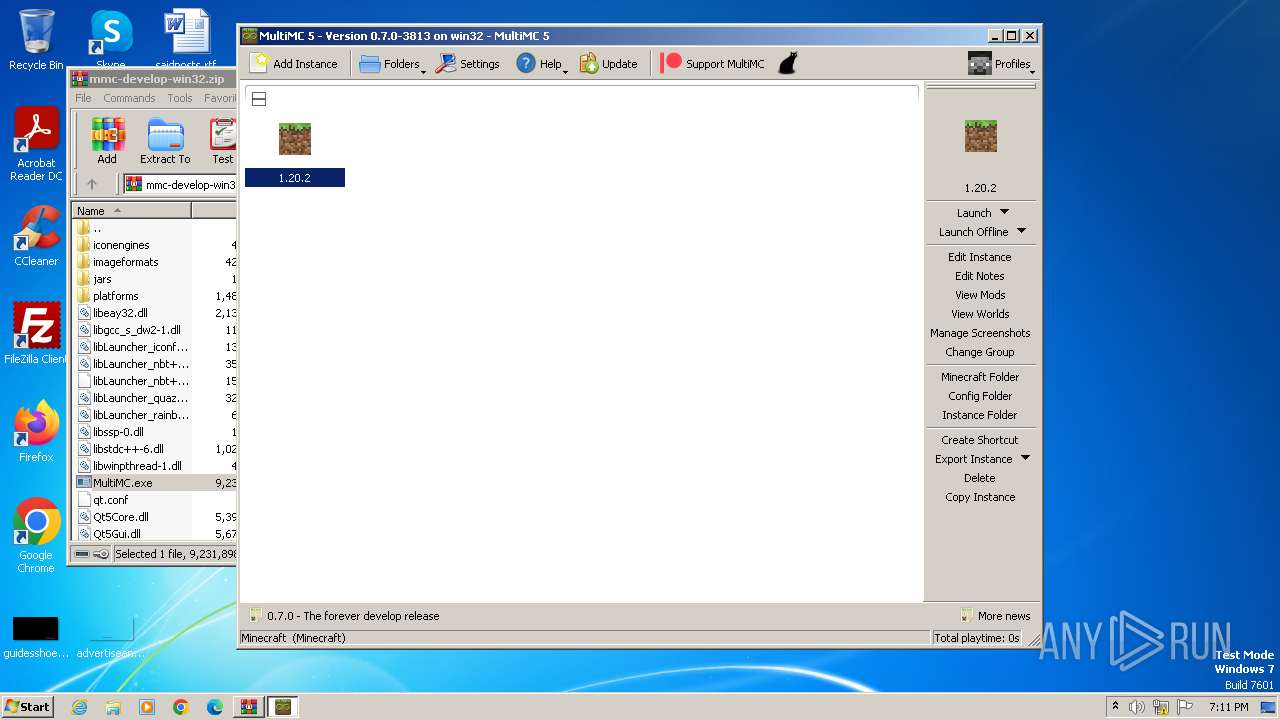Open Edit Notes
Image resolution: width=1280 pixels, height=720 pixels.
(980, 276)
